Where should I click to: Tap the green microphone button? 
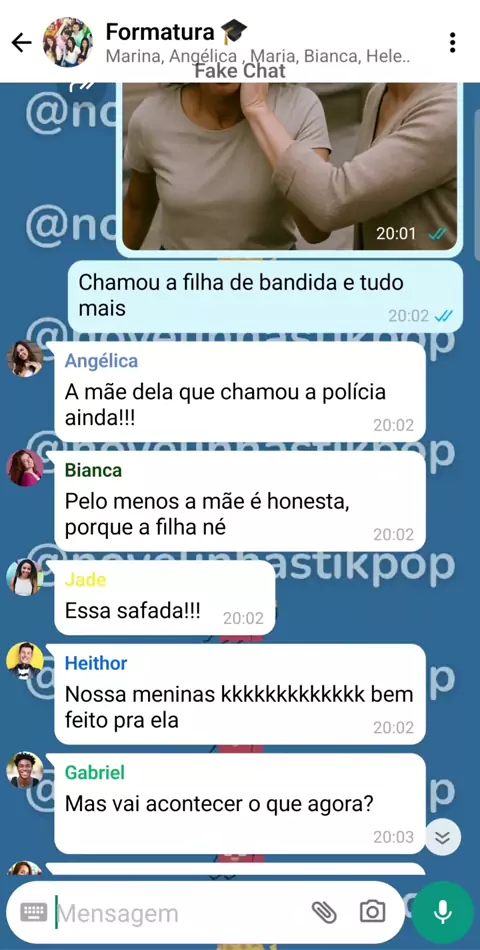pyautogui.click(x=443, y=912)
